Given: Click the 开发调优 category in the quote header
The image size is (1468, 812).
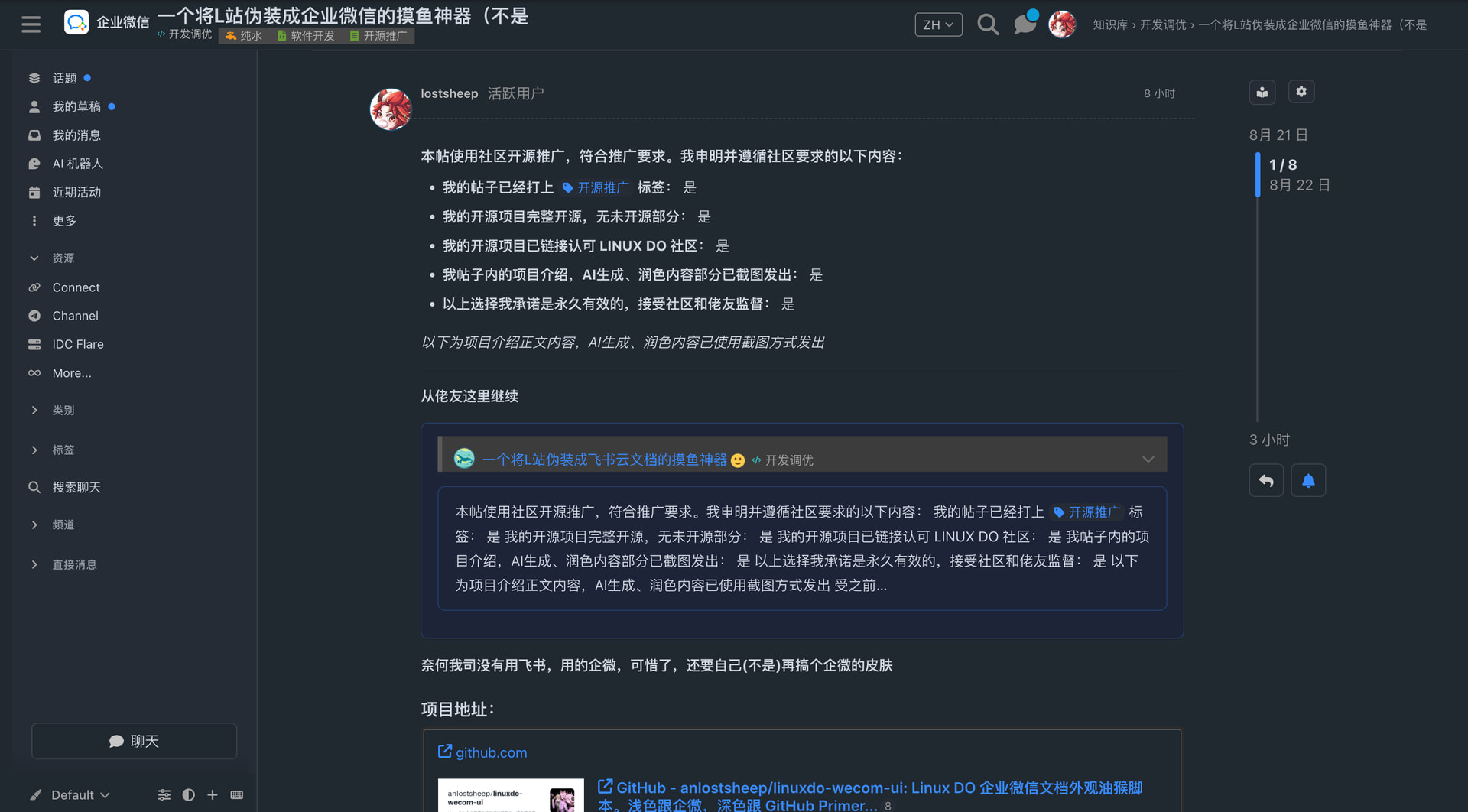Looking at the screenshot, I should click(x=783, y=460).
